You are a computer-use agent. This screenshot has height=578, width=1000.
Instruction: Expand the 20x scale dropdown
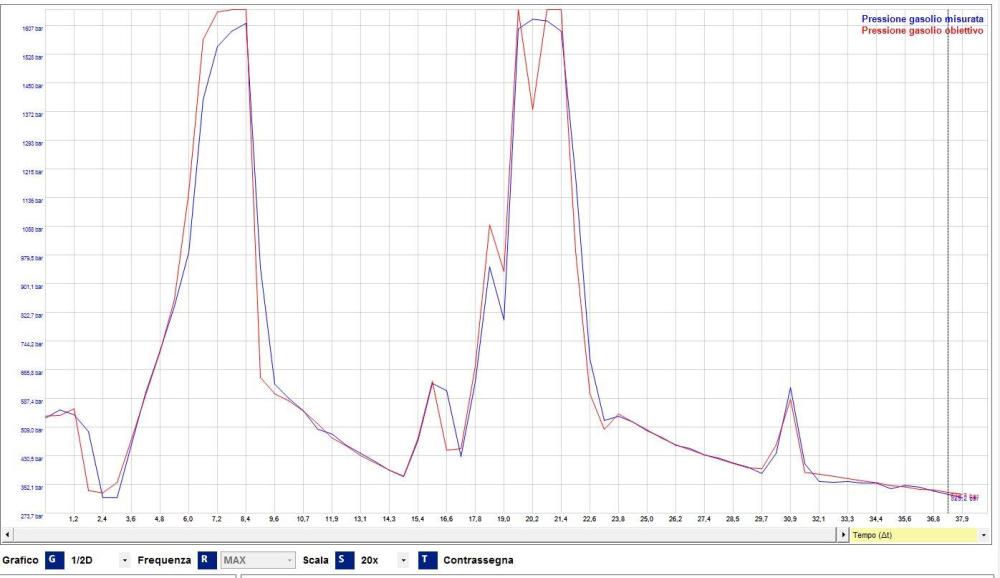click(405, 560)
